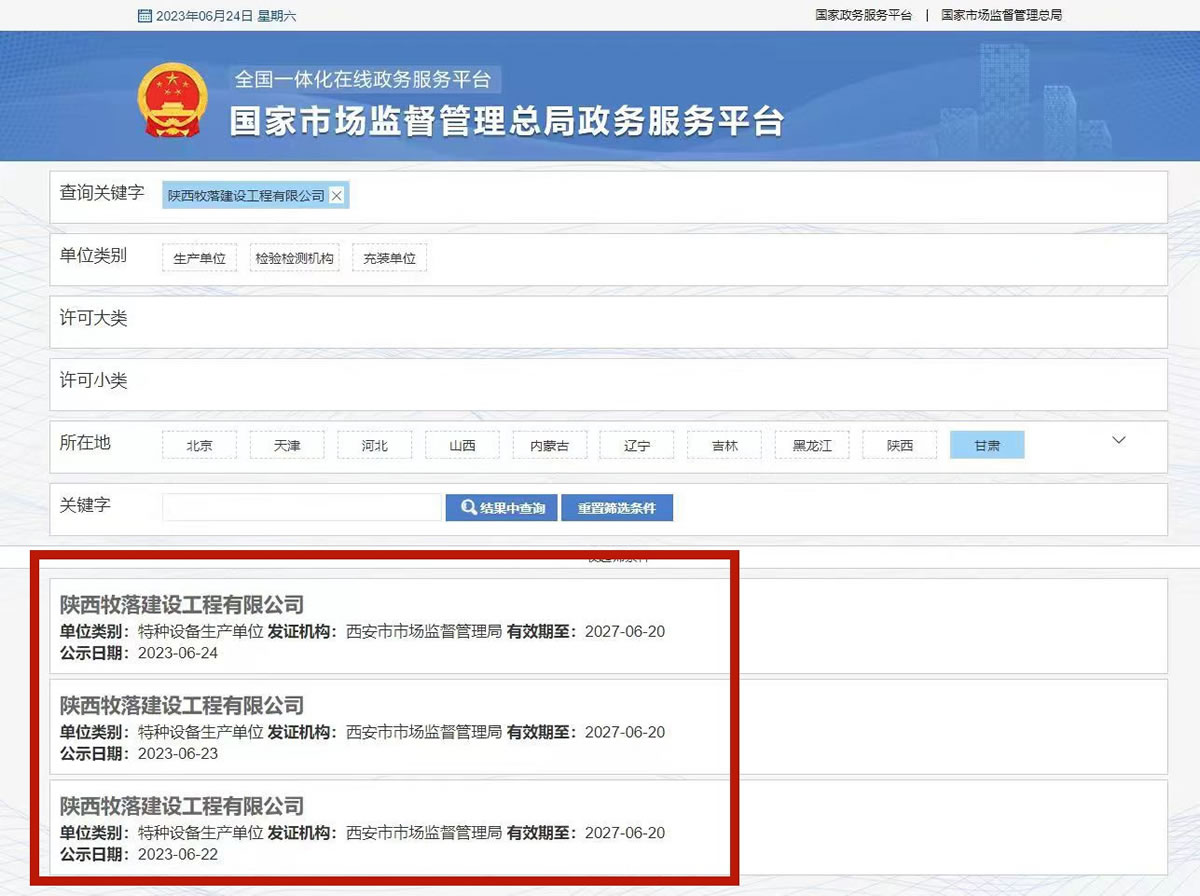
Task: Open result with 公示日期 2023-06-24
Action: [182, 604]
